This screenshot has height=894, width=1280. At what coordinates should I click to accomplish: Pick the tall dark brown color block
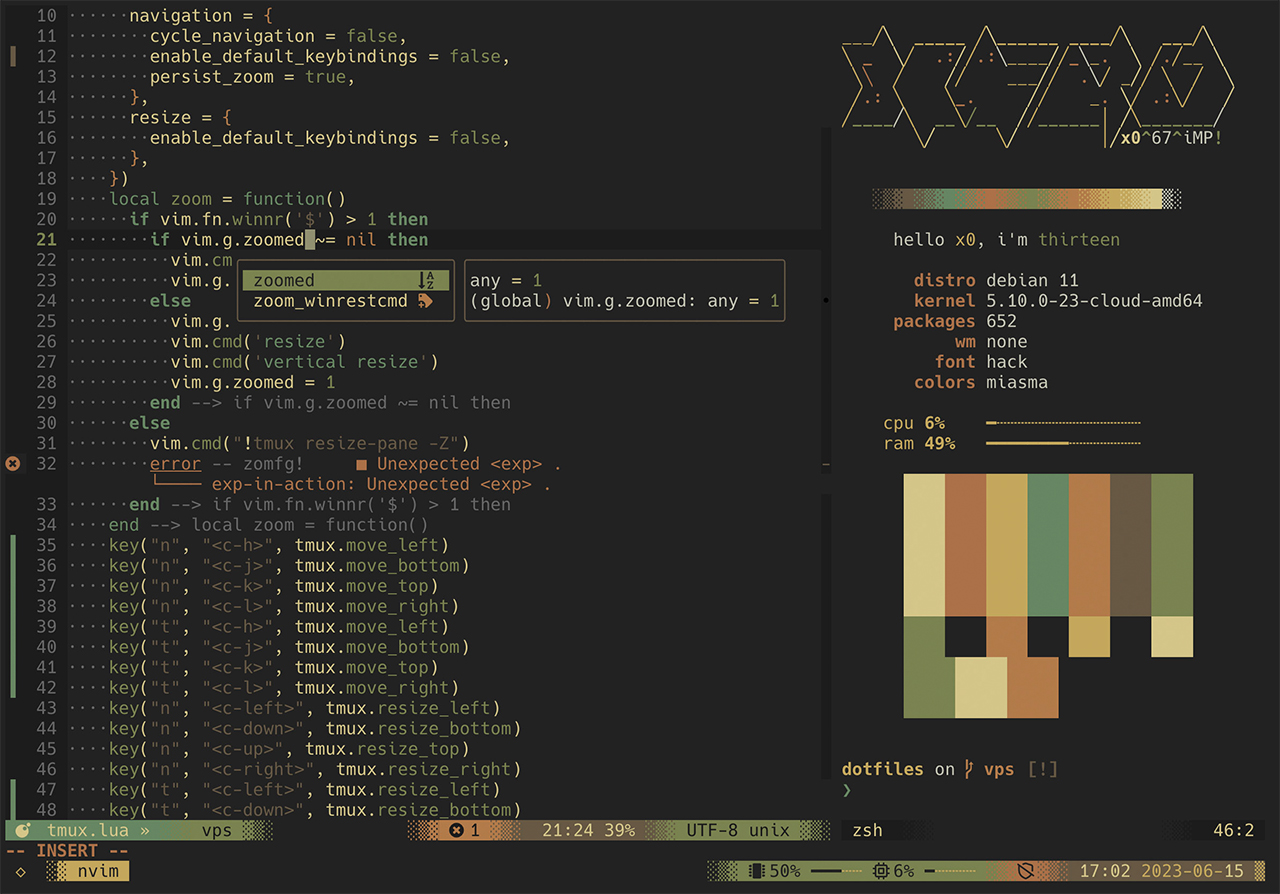tap(1130, 545)
